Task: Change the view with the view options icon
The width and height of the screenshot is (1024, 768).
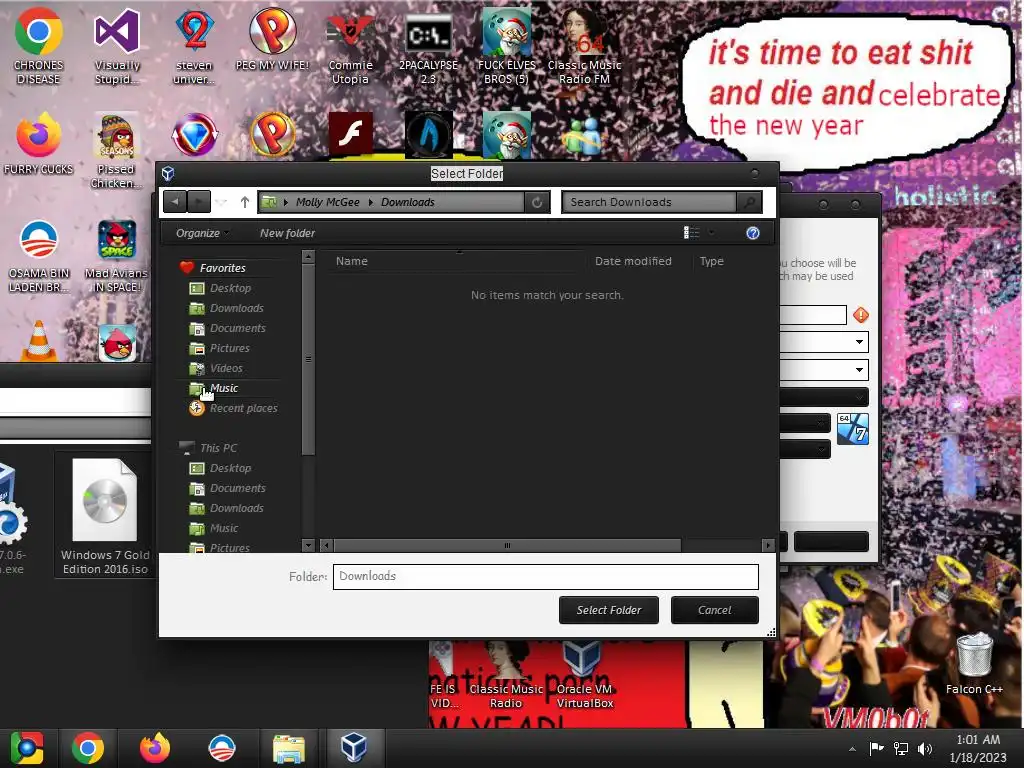Action: point(691,232)
